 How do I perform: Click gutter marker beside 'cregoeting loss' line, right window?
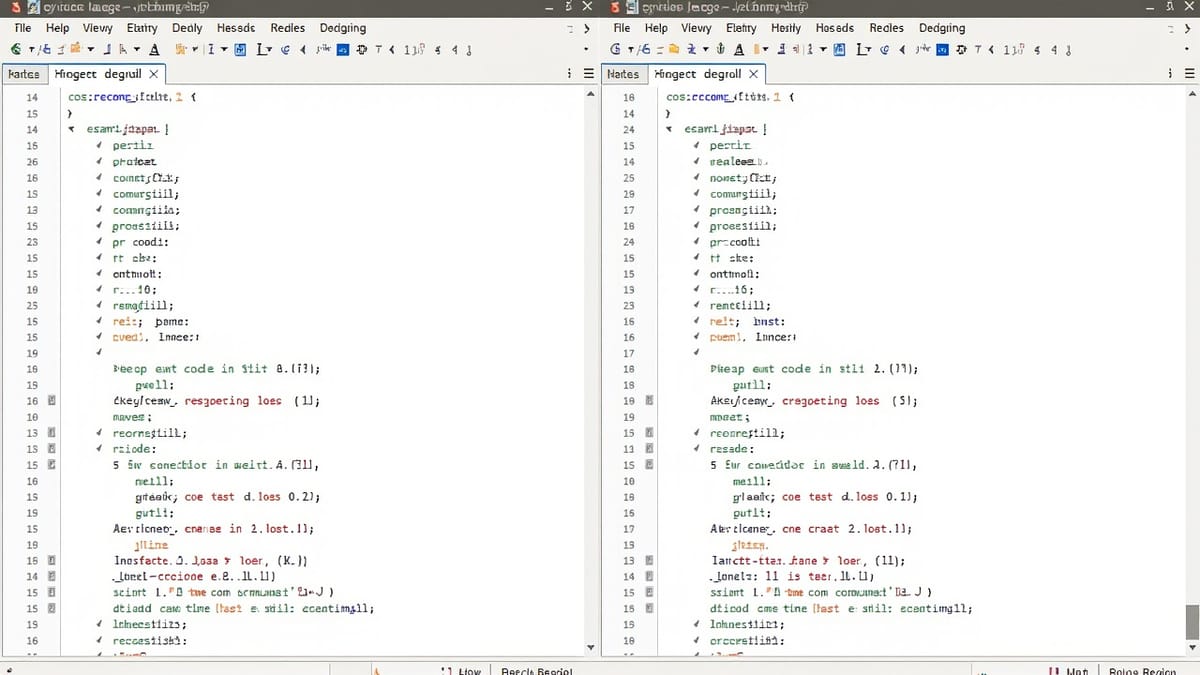649,400
